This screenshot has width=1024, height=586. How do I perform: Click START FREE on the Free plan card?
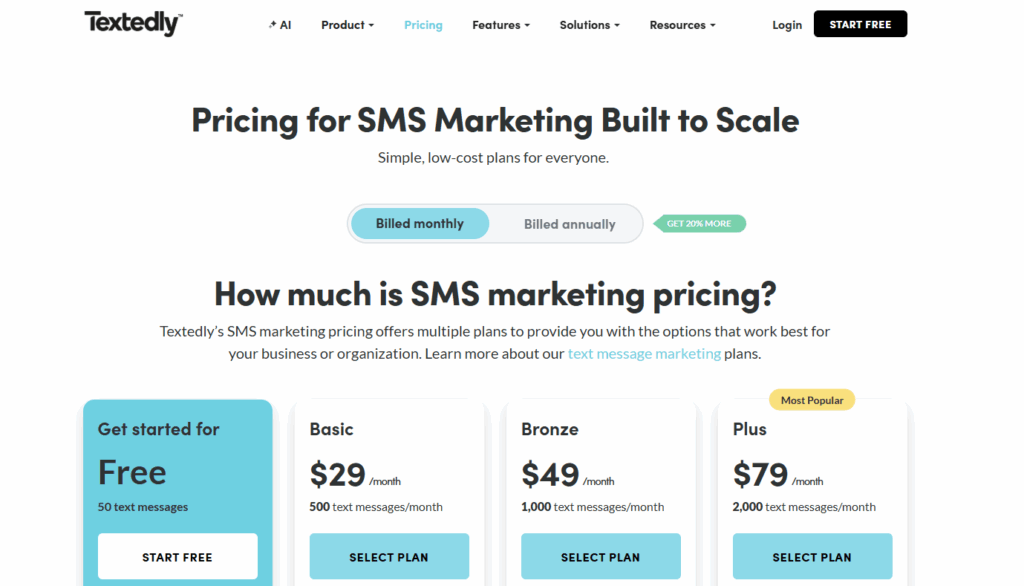click(x=177, y=556)
